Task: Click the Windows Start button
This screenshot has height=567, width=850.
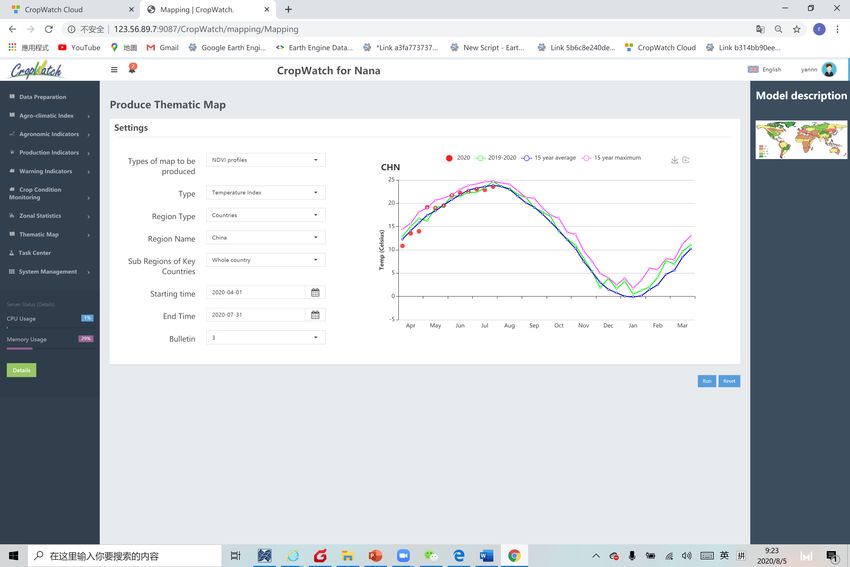Action: coord(14,556)
